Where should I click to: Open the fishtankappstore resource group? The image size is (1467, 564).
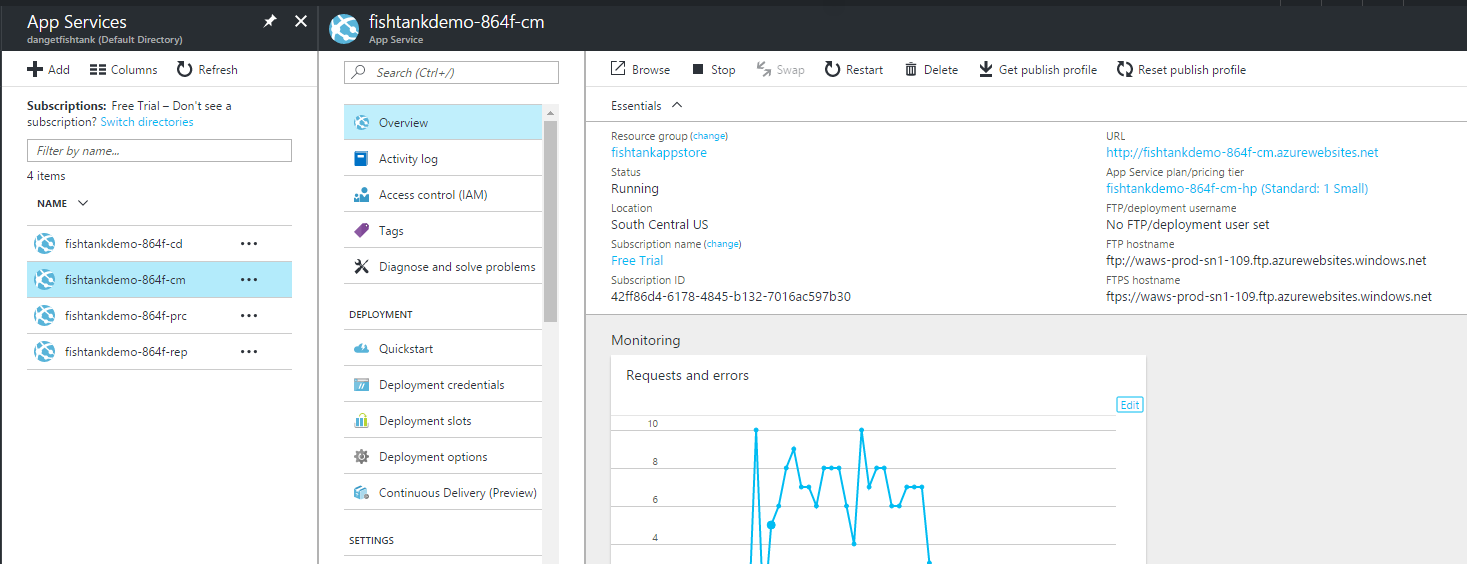pyautogui.click(x=659, y=153)
